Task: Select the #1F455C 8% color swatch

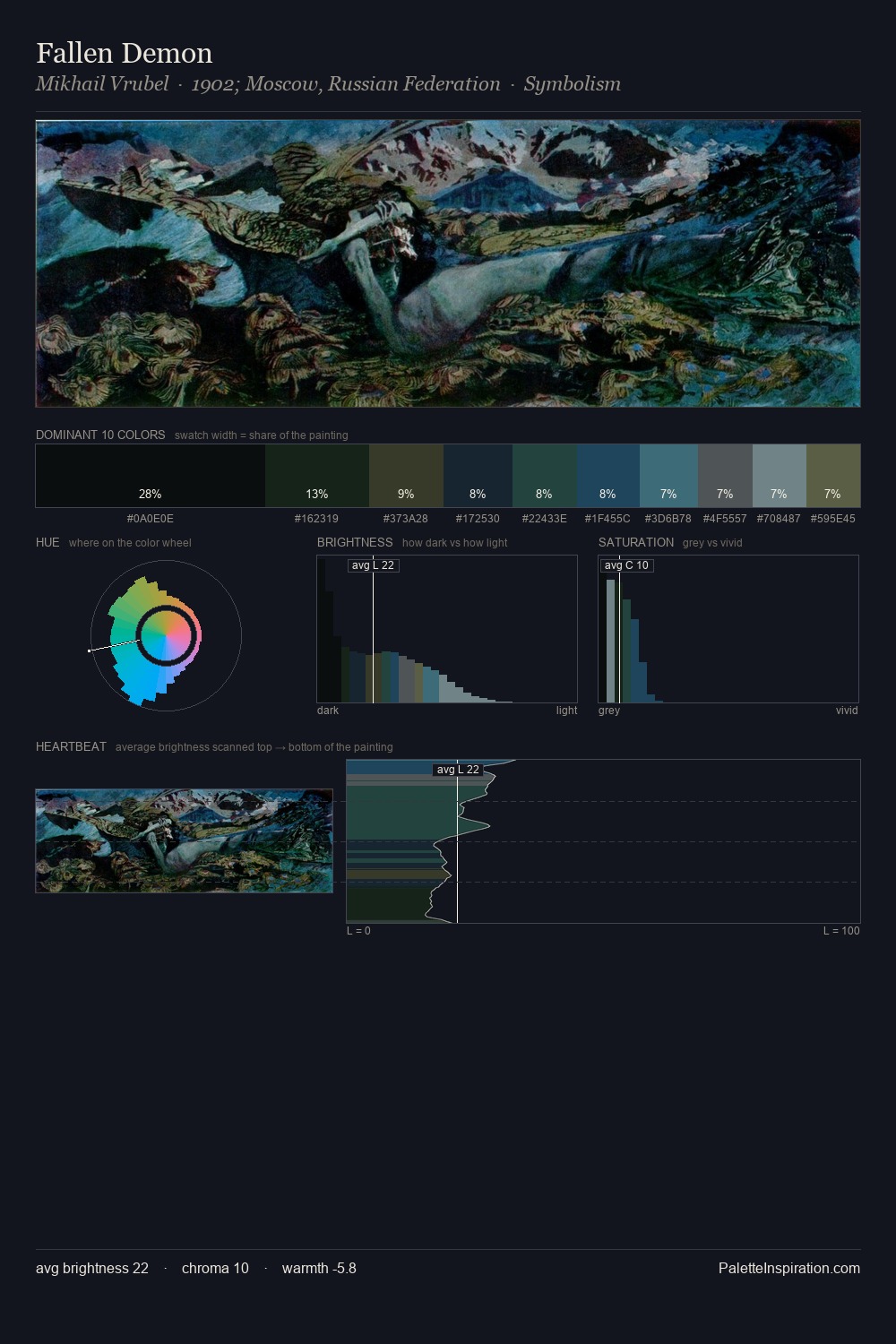Action: [x=608, y=476]
